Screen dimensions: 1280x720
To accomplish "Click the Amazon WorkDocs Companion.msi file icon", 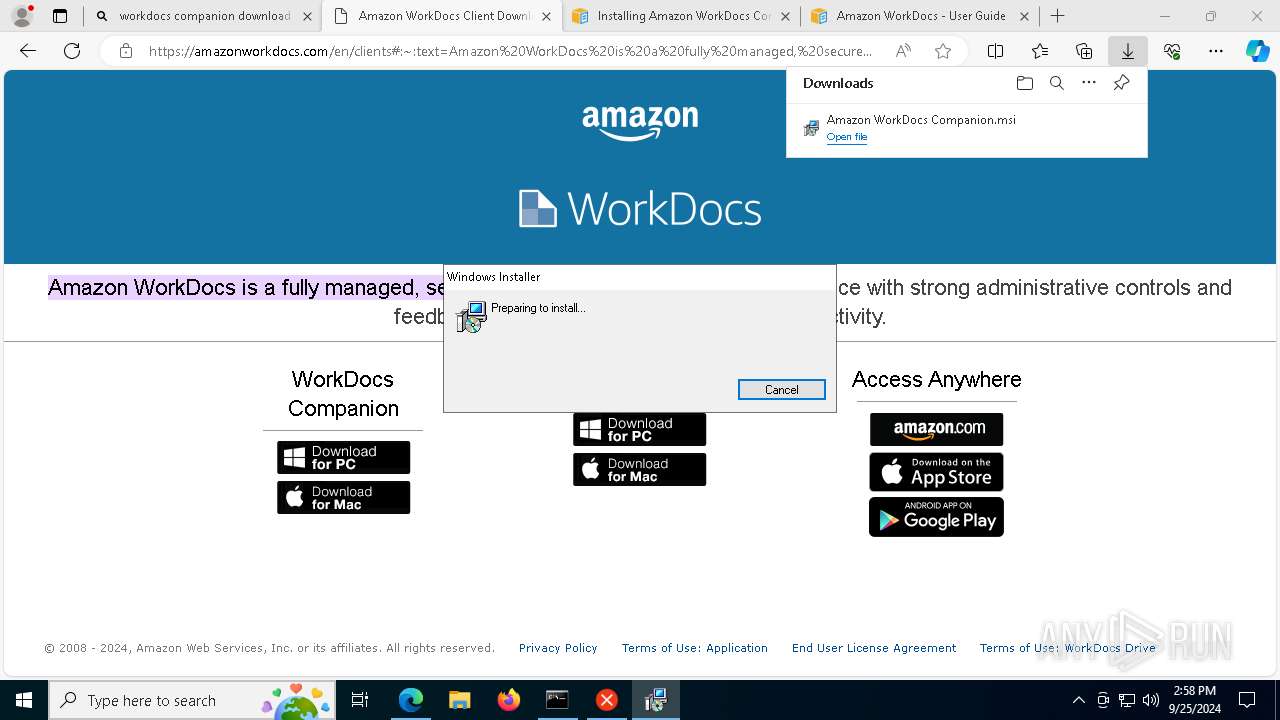I will [x=811, y=128].
